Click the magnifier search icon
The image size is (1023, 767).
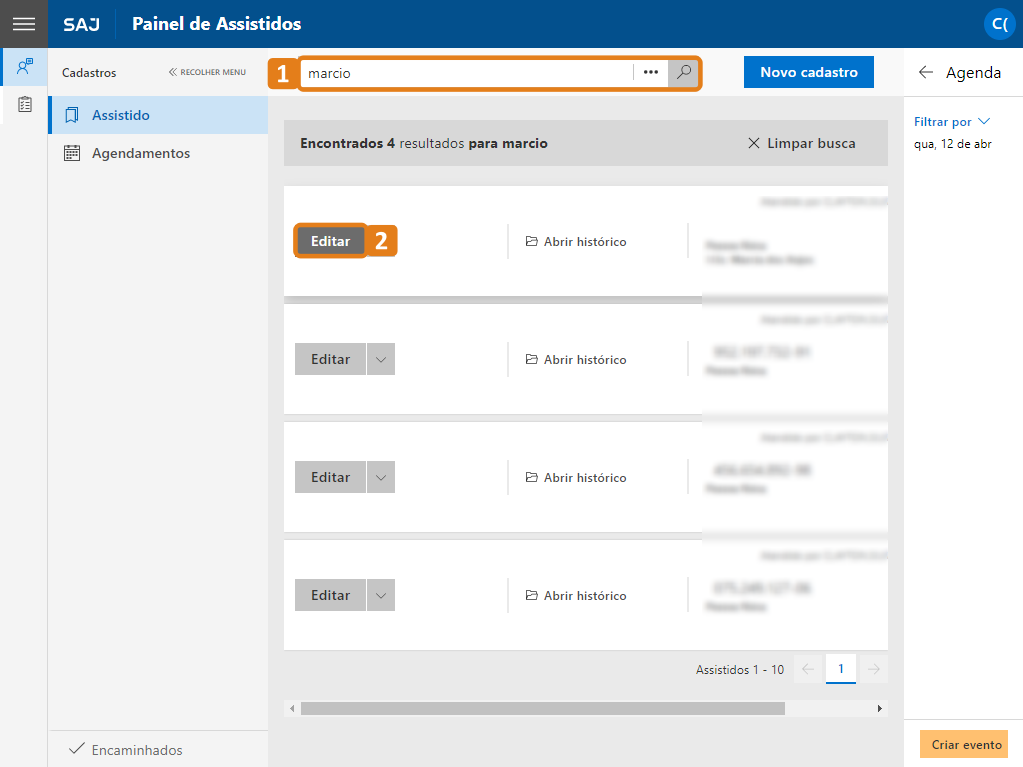(683, 72)
